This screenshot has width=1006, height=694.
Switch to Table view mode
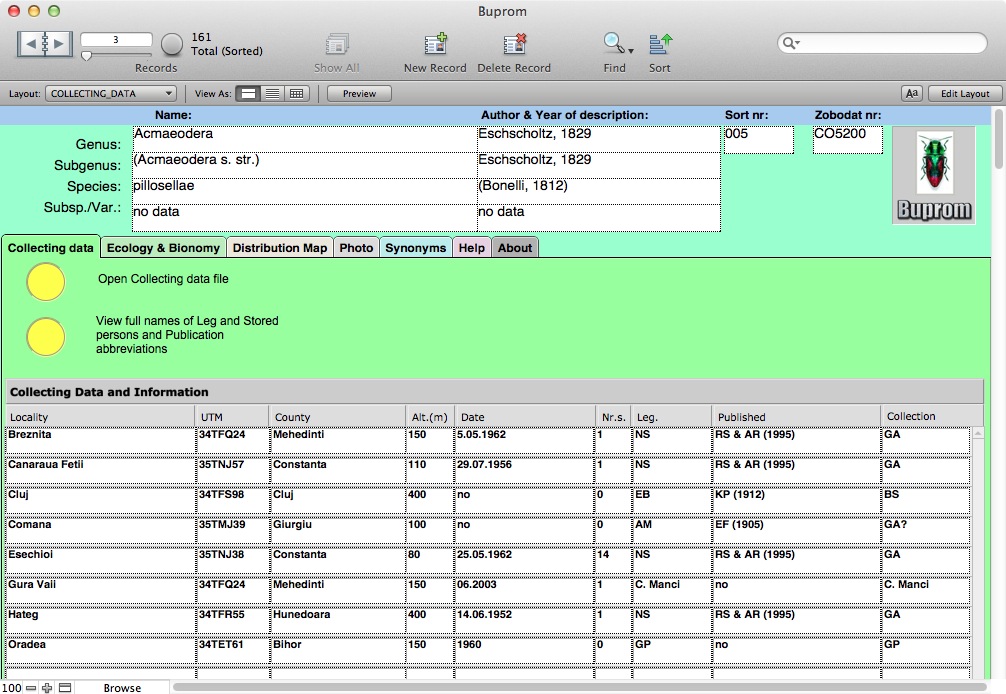tap(296, 93)
